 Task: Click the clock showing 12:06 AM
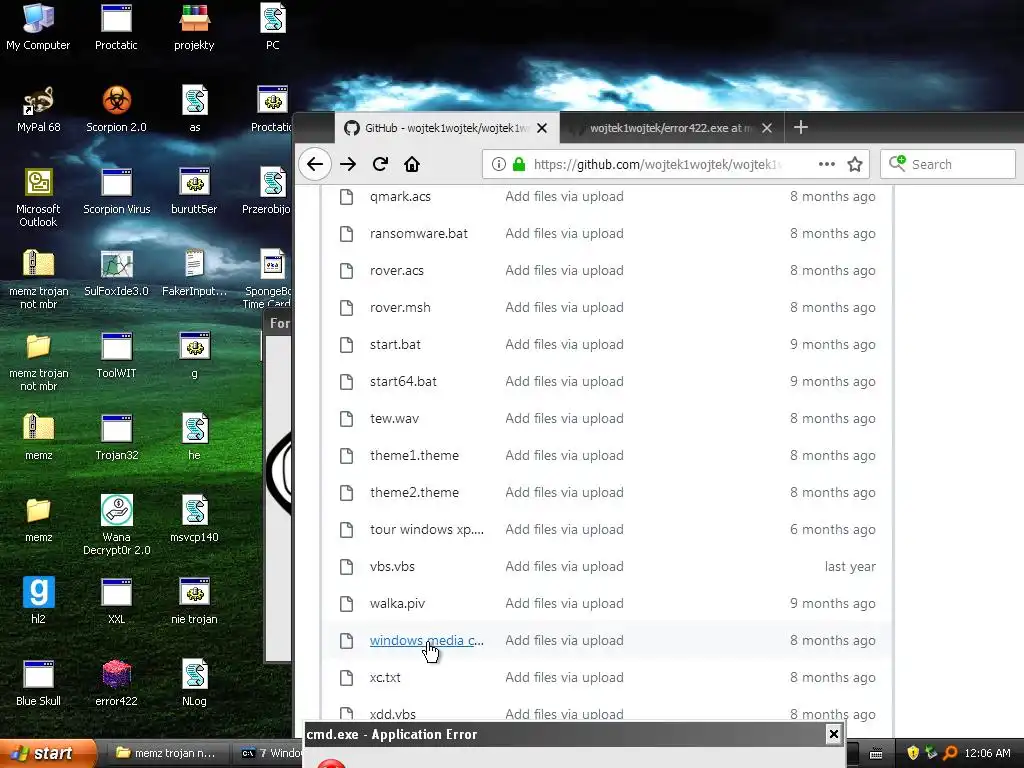point(987,753)
